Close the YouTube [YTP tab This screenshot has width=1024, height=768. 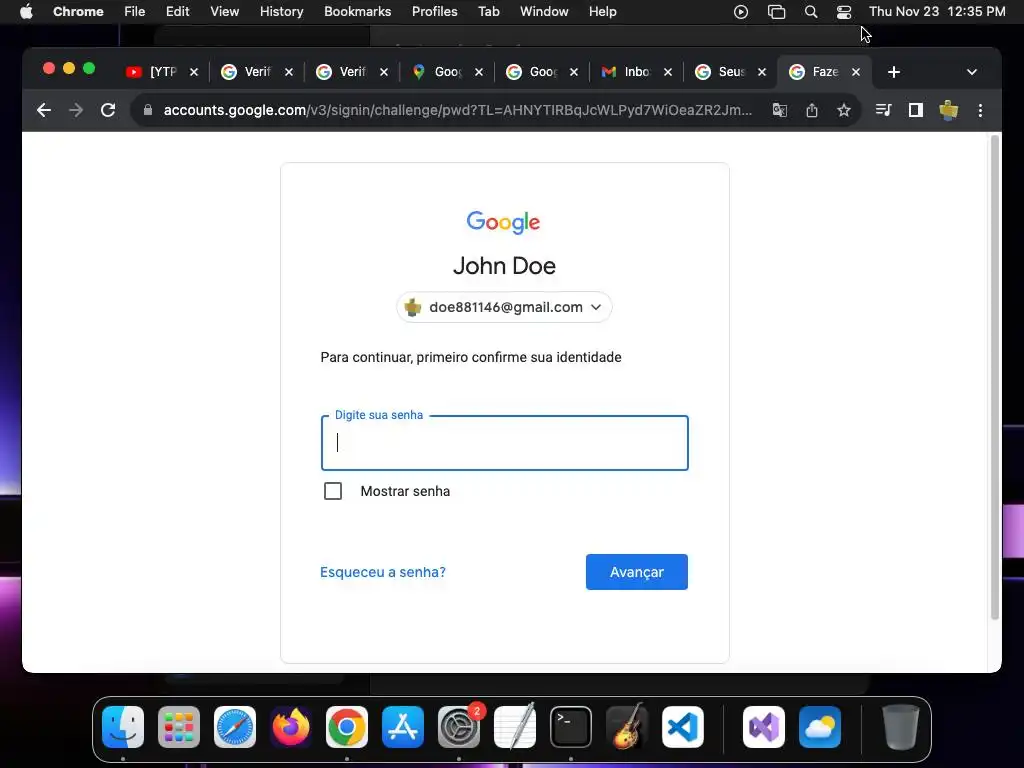click(x=194, y=72)
